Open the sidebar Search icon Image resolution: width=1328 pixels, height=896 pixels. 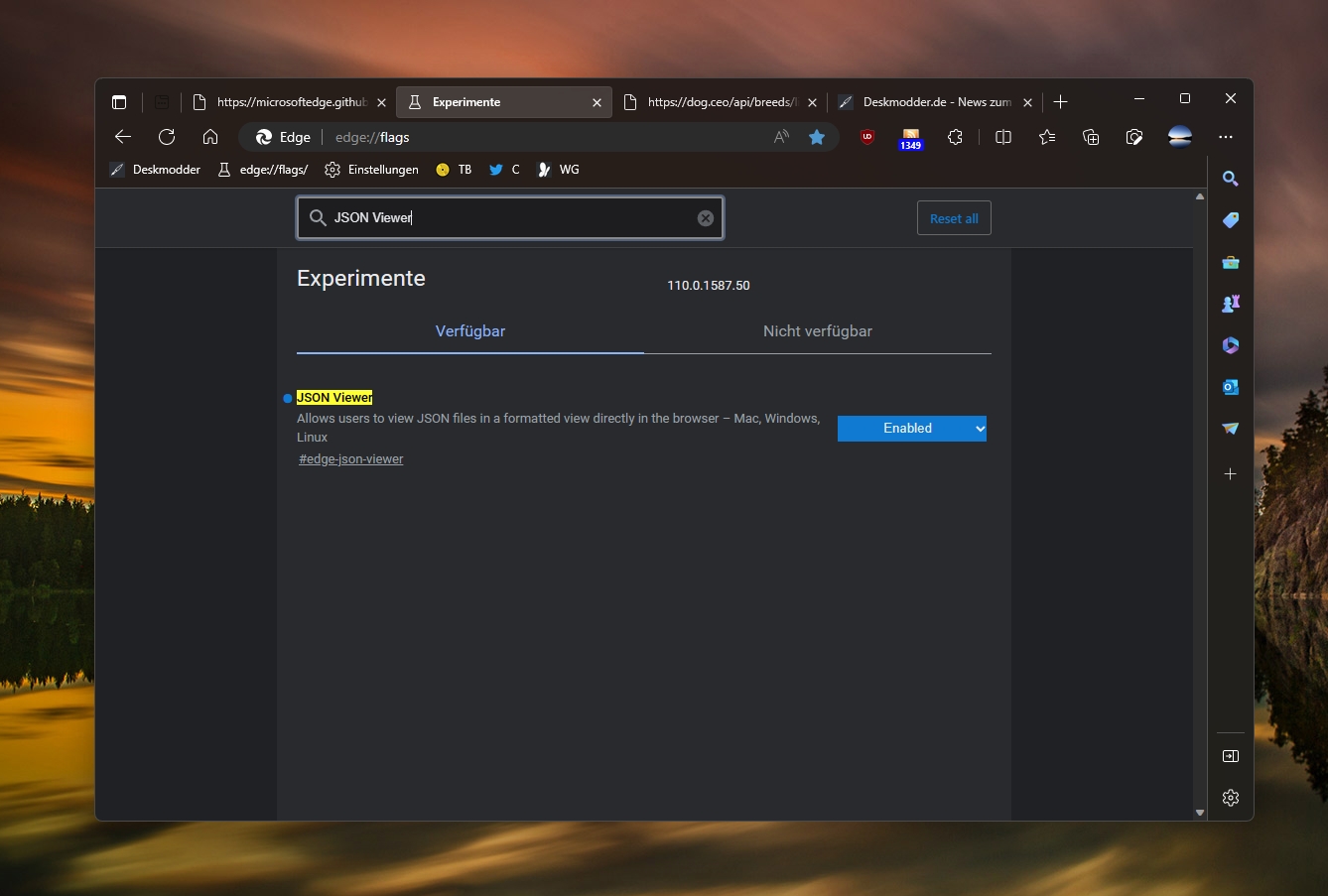pyautogui.click(x=1231, y=179)
